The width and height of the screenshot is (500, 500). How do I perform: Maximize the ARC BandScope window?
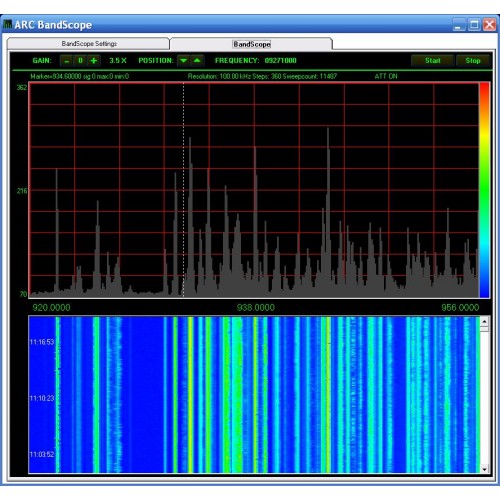point(474,25)
